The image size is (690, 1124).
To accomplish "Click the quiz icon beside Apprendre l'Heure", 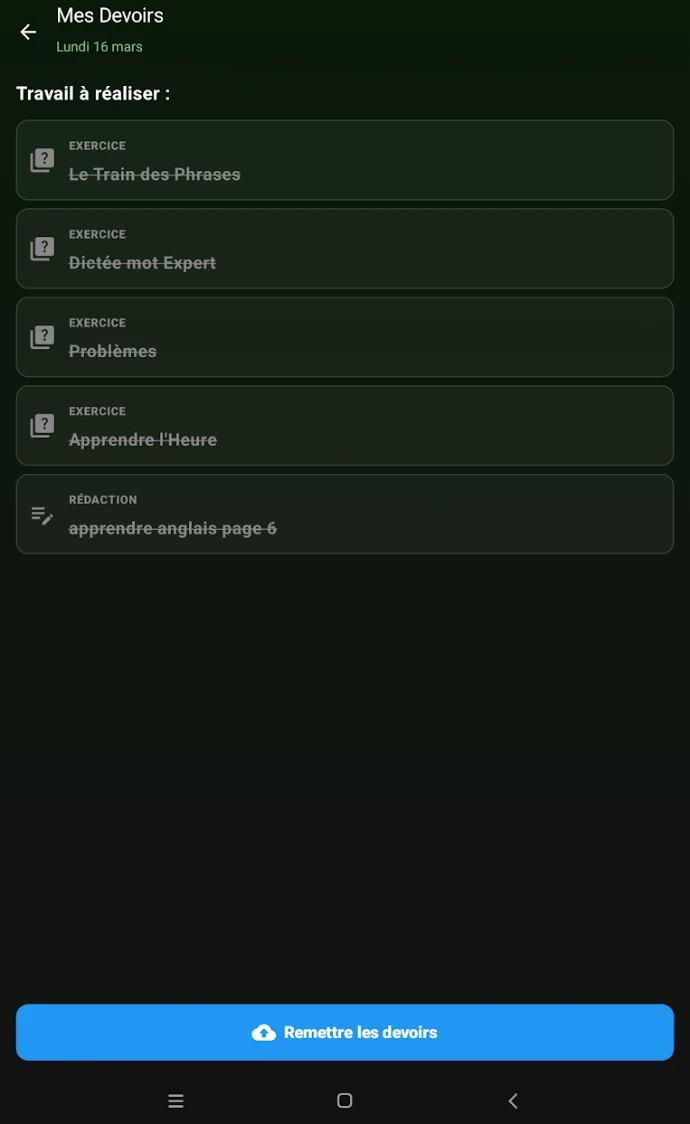I will tap(42, 426).
